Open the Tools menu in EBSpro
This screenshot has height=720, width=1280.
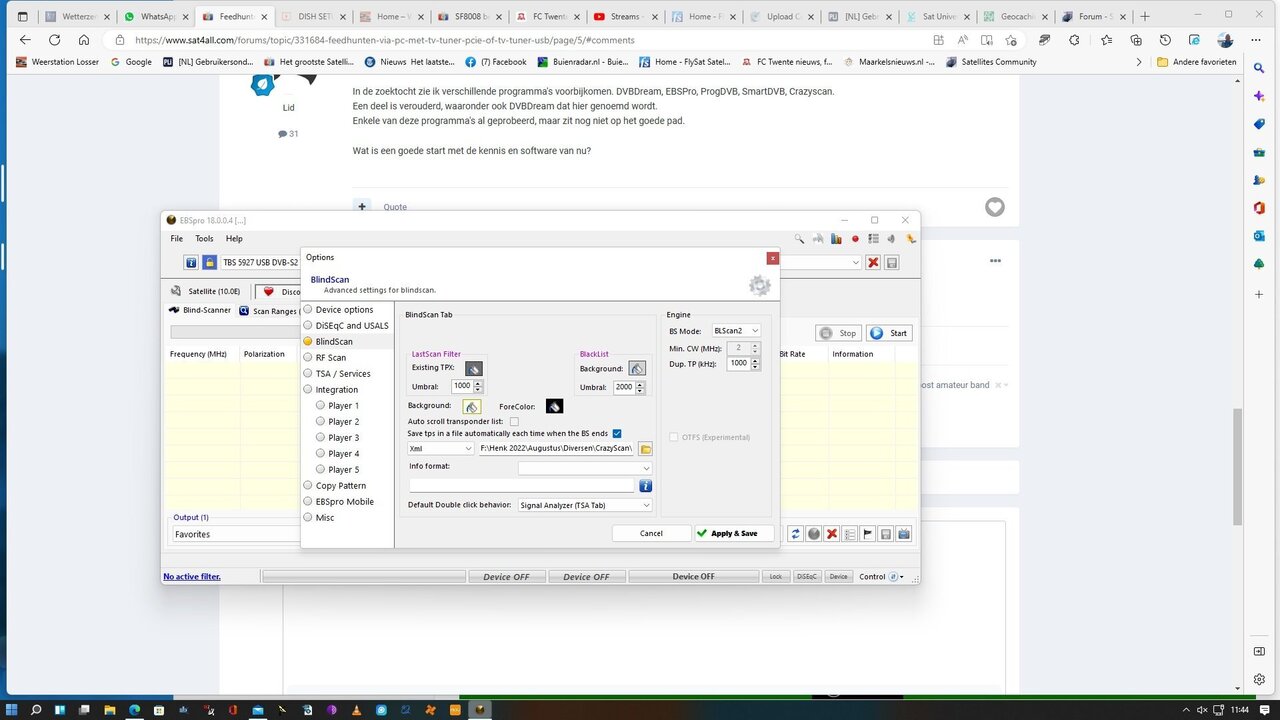(204, 239)
